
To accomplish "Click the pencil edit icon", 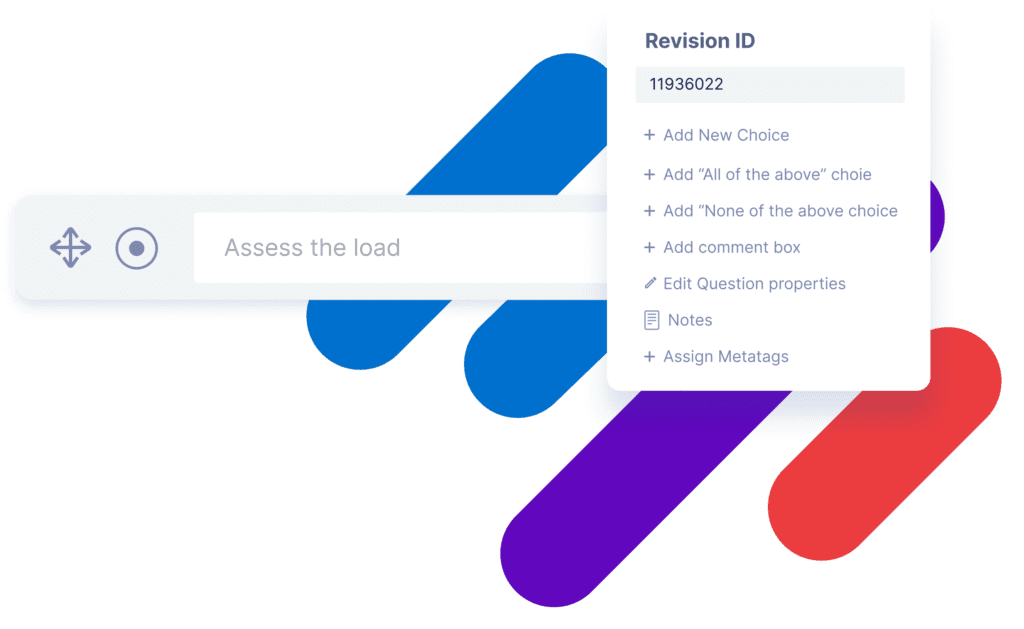I will [x=650, y=284].
